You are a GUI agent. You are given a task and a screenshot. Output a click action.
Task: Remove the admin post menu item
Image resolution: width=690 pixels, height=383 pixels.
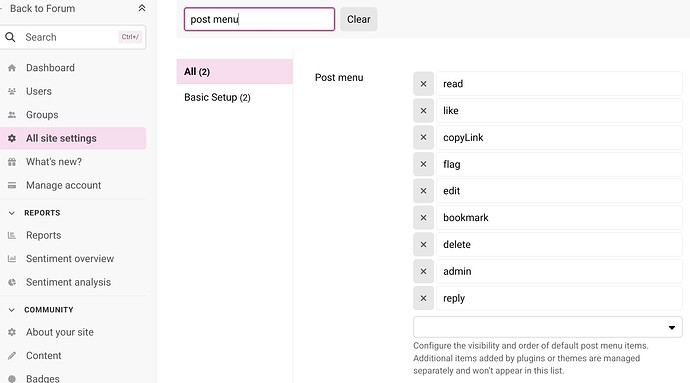(423, 271)
